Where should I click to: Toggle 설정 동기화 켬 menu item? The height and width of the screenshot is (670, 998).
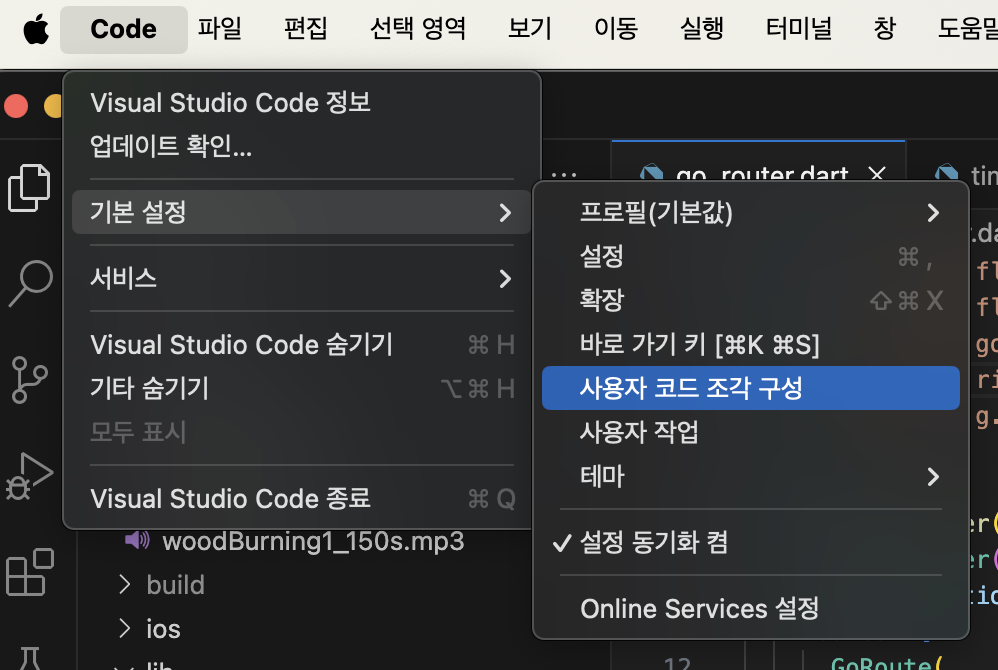tap(750, 542)
